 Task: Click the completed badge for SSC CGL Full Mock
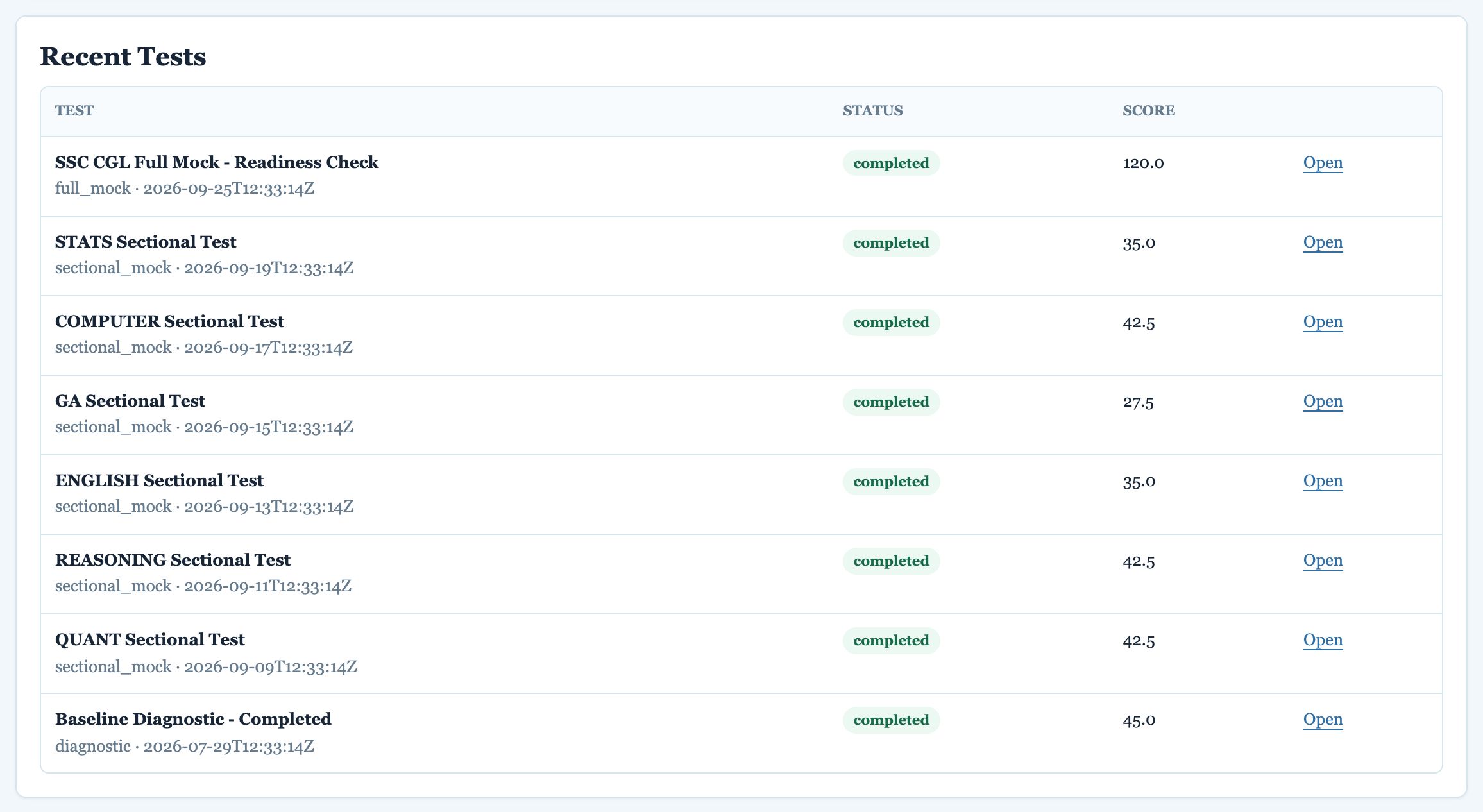(x=891, y=163)
